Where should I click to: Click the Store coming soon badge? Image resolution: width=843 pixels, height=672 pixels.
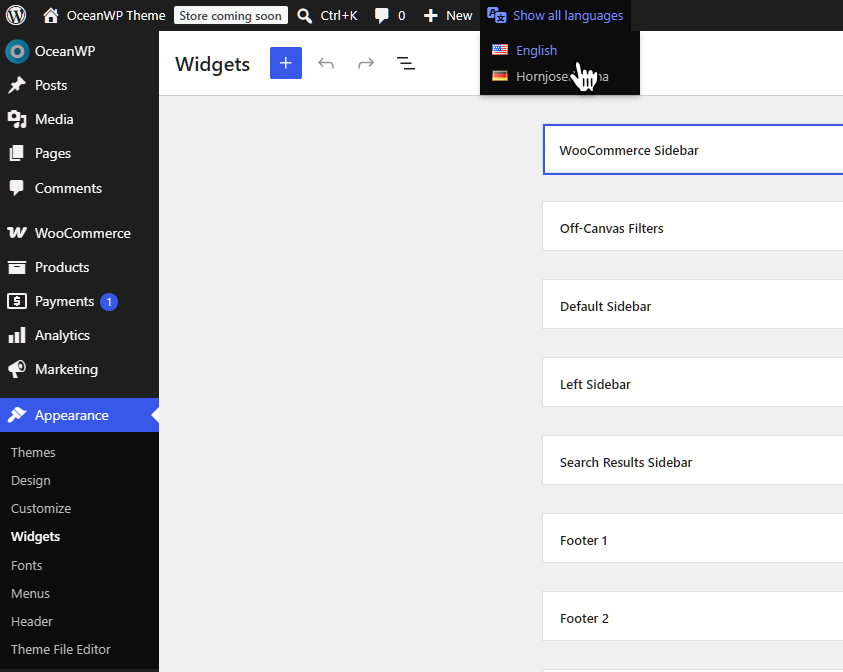tap(231, 16)
